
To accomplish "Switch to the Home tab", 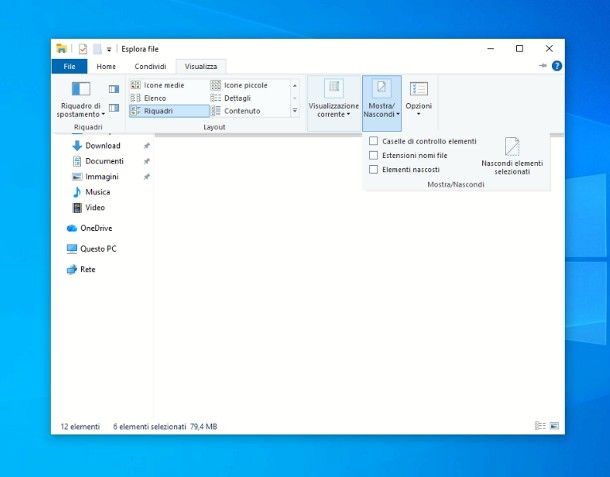I will click(106, 67).
